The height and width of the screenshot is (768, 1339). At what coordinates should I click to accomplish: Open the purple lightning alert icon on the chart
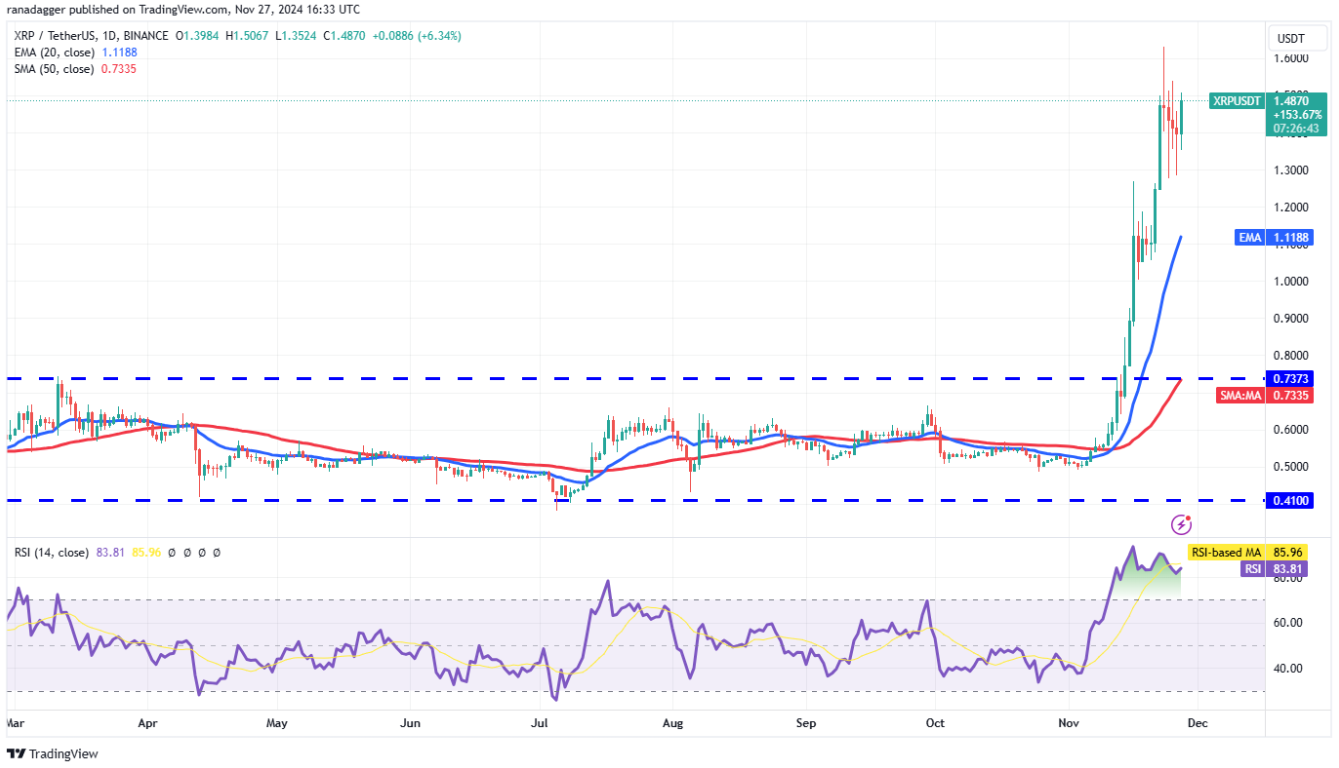click(x=1181, y=522)
